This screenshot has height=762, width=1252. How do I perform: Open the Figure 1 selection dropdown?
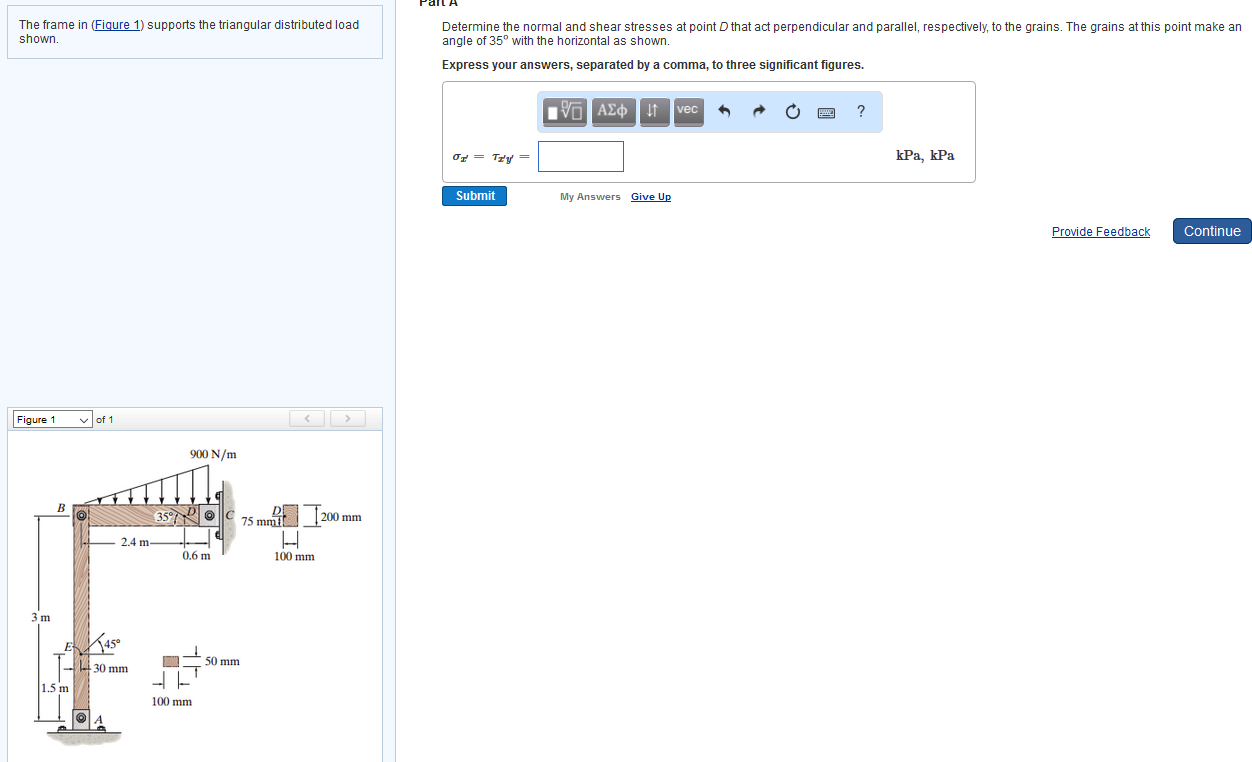pyautogui.click(x=51, y=419)
